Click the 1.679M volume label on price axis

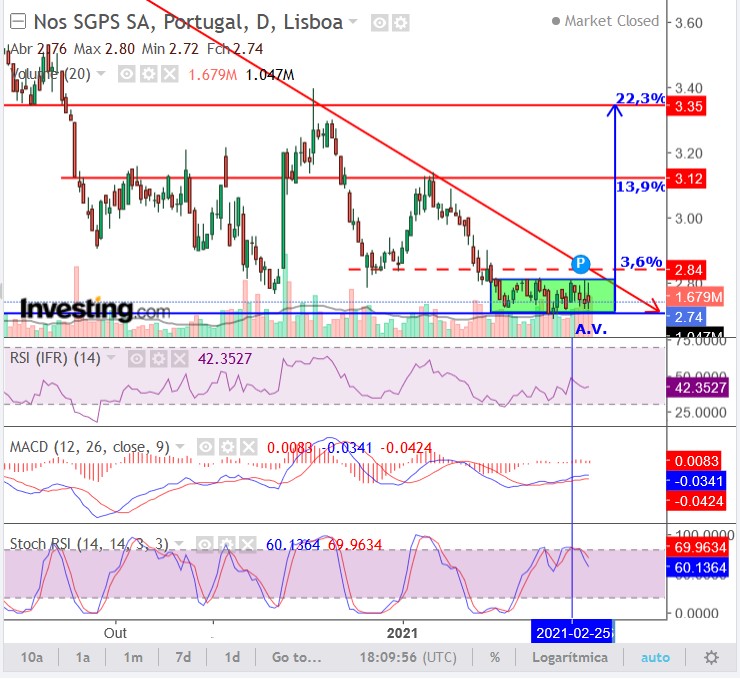tap(695, 297)
